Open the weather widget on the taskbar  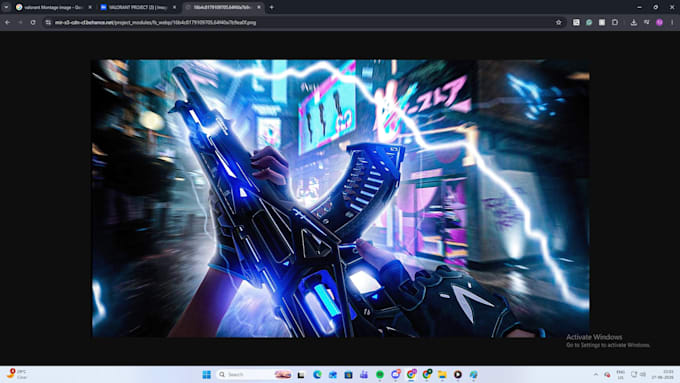click(x=17, y=374)
